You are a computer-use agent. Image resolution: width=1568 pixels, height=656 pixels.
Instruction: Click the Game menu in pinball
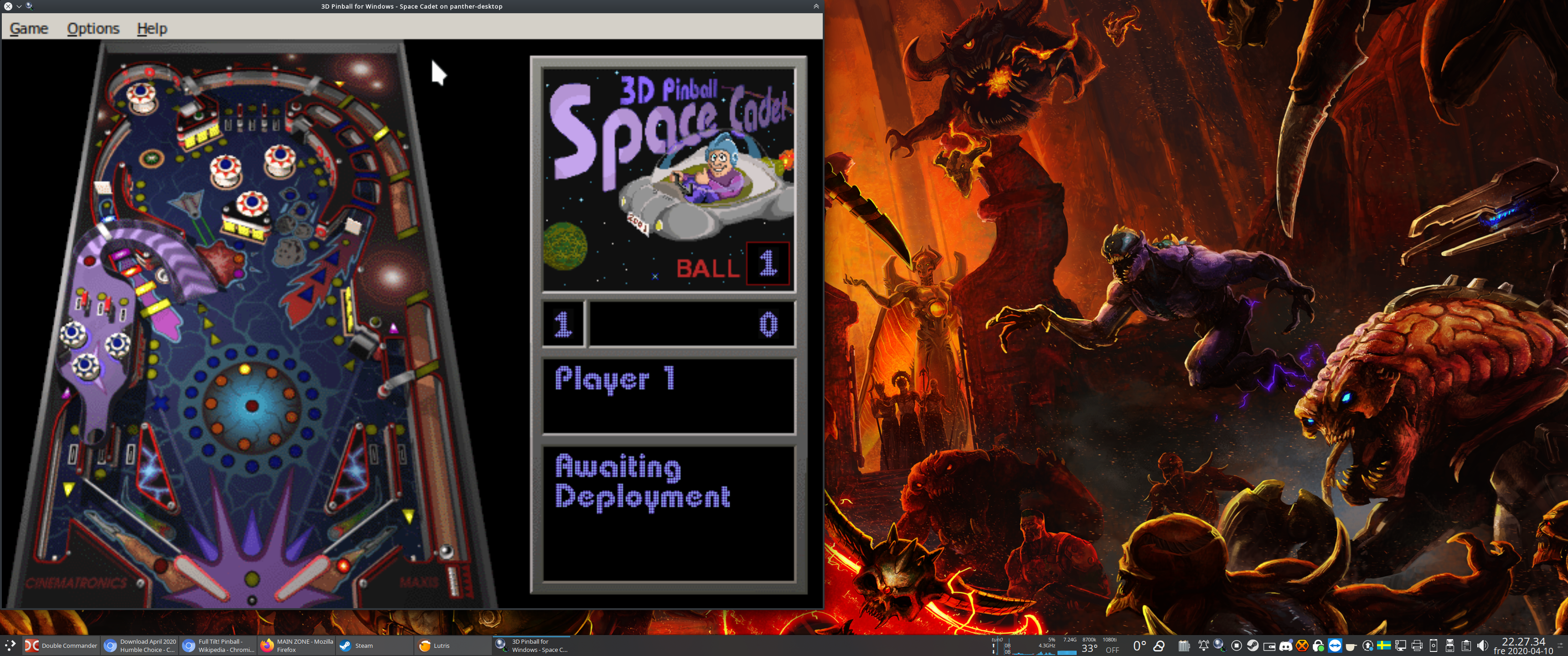coord(27,28)
